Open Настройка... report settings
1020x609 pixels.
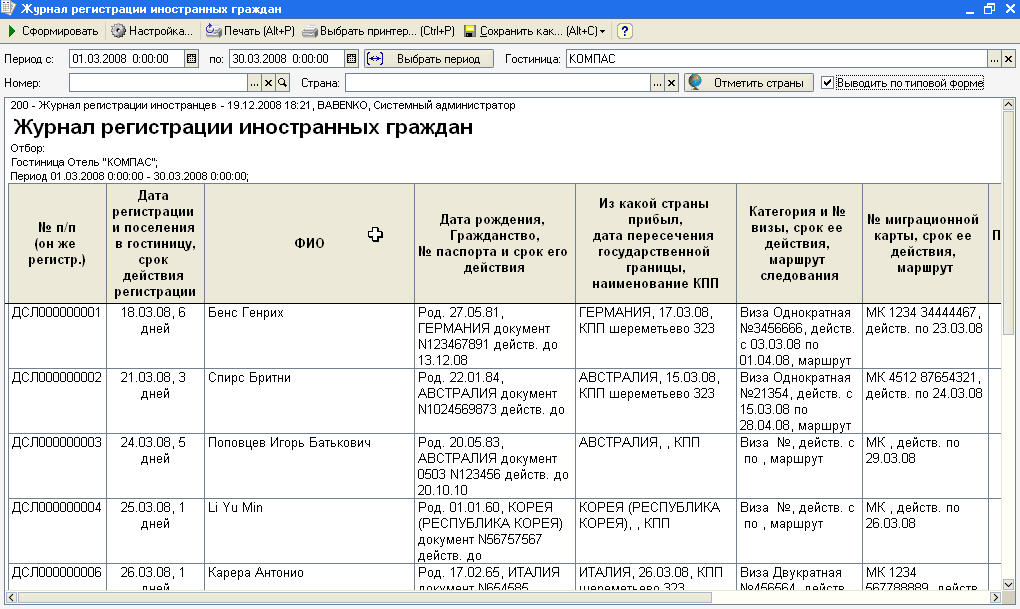coord(152,31)
